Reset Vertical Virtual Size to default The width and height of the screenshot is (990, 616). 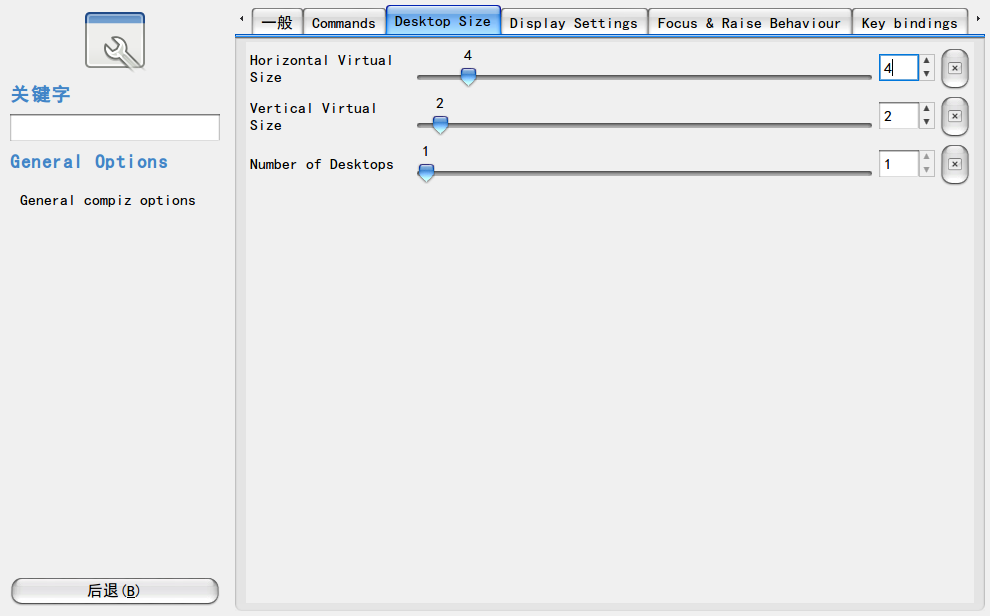click(955, 116)
